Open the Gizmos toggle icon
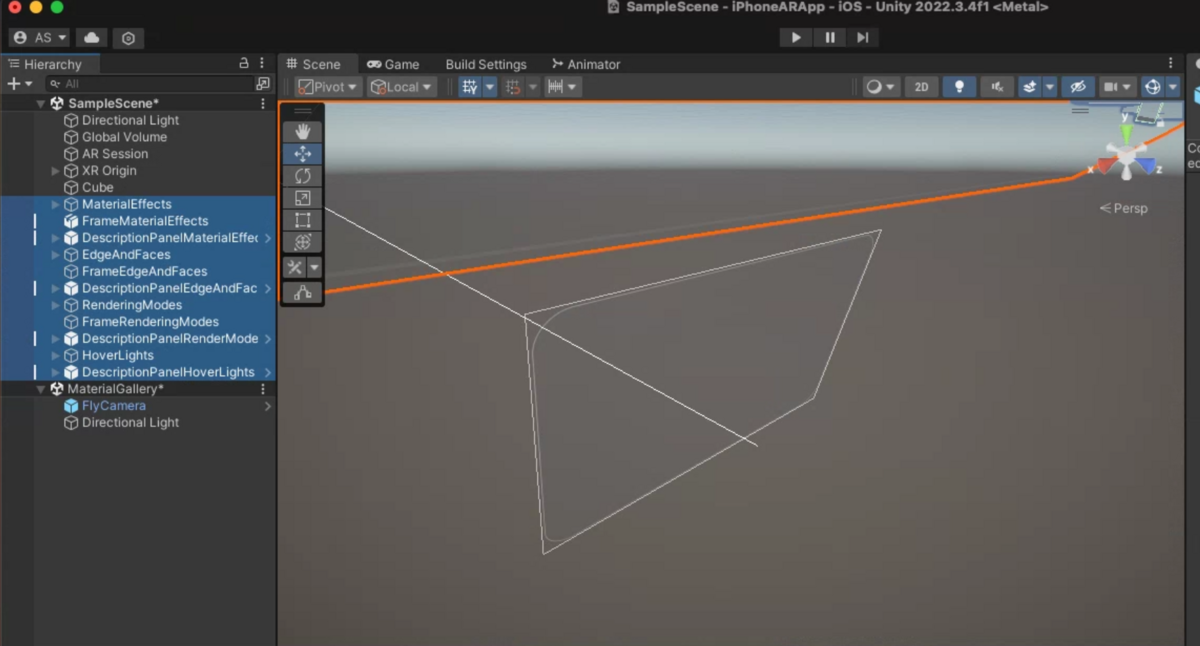 pos(1152,87)
